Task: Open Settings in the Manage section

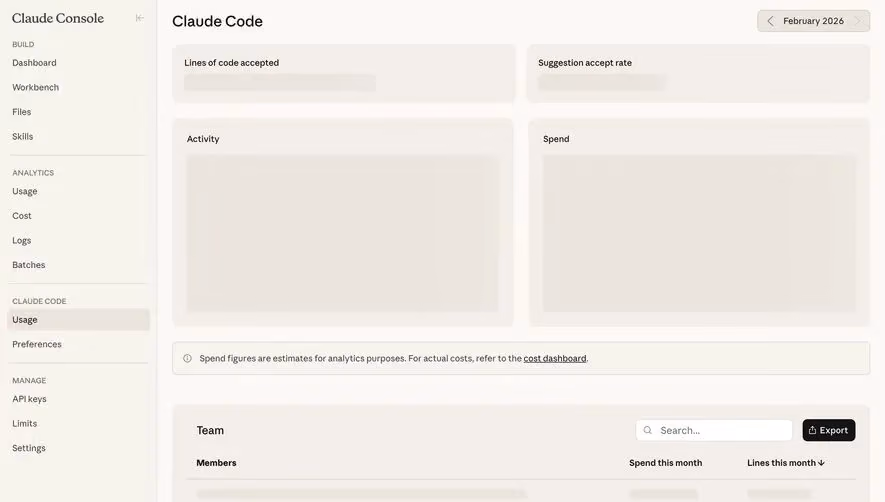Action: (x=29, y=448)
